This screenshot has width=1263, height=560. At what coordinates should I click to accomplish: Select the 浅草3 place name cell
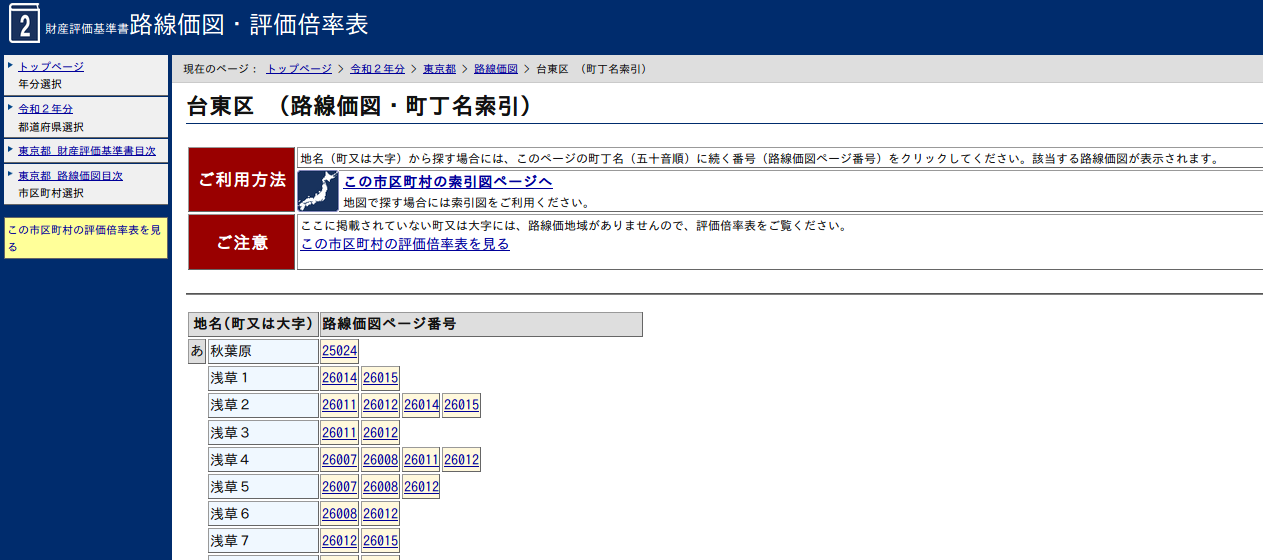click(x=263, y=432)
